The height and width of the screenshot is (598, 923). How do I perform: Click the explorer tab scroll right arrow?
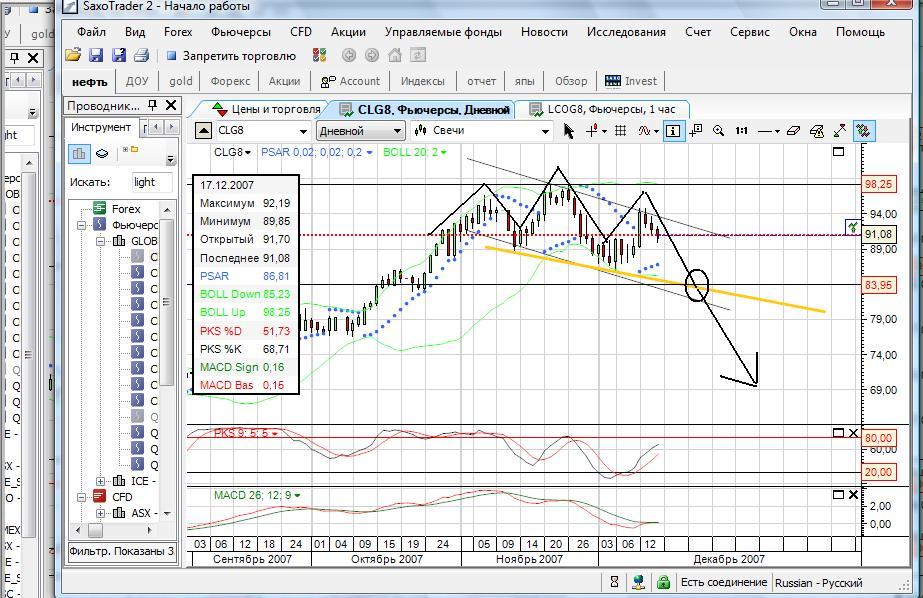[x=171, y=127]
